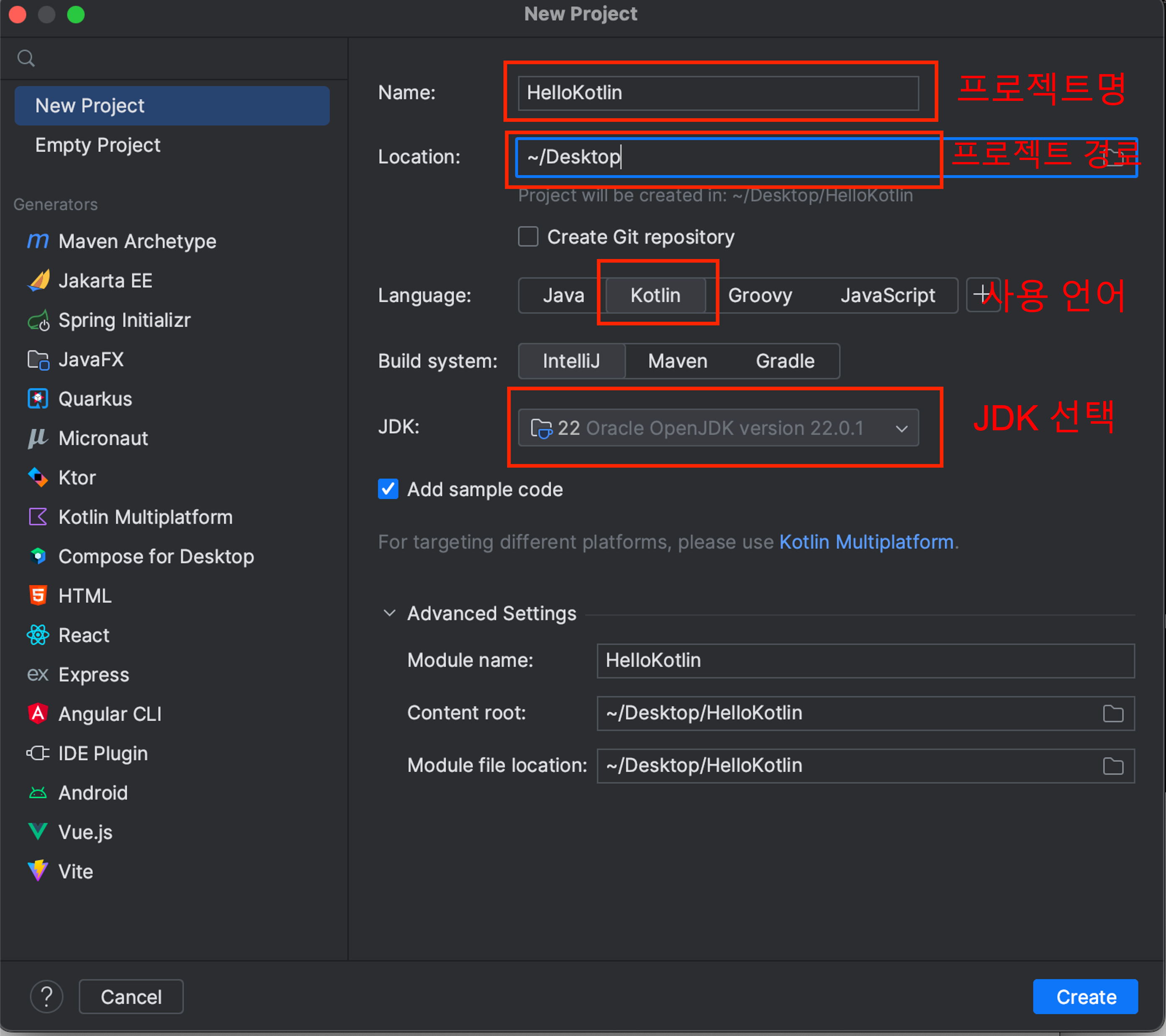Select Empty Project in the sidebar
The image size is (1166, 1036).
(98, 145)
